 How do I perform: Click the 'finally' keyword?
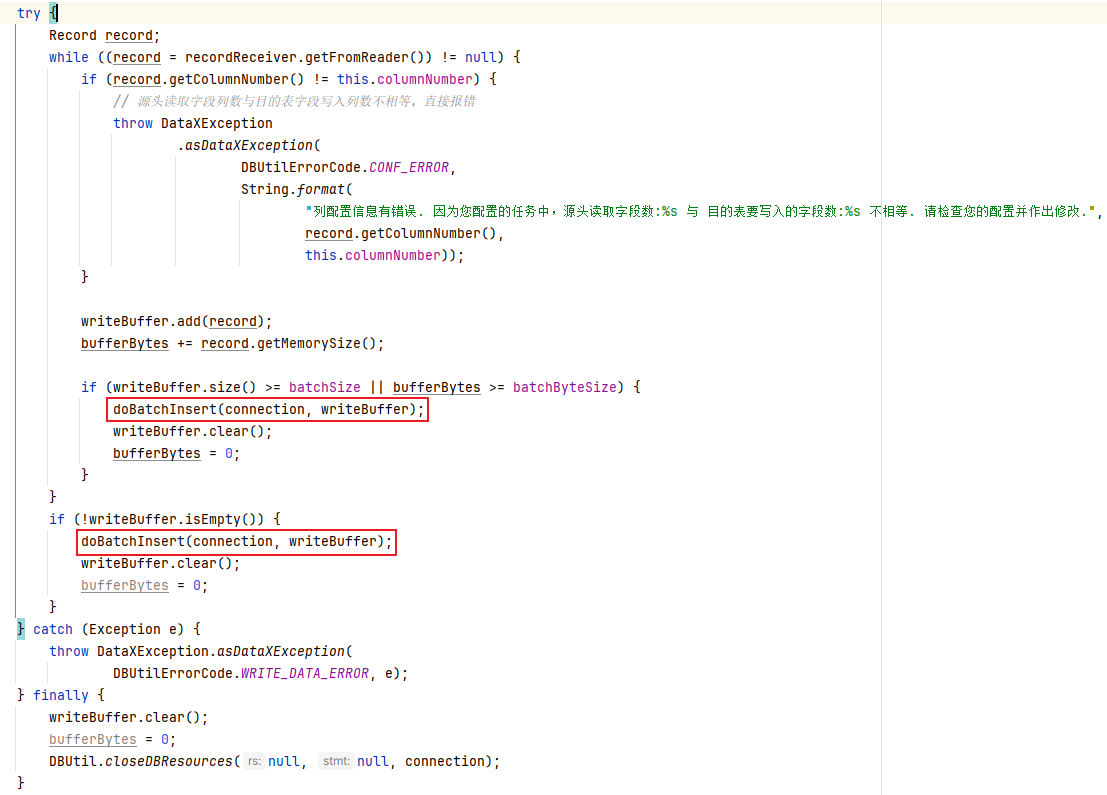coord(61,695)
